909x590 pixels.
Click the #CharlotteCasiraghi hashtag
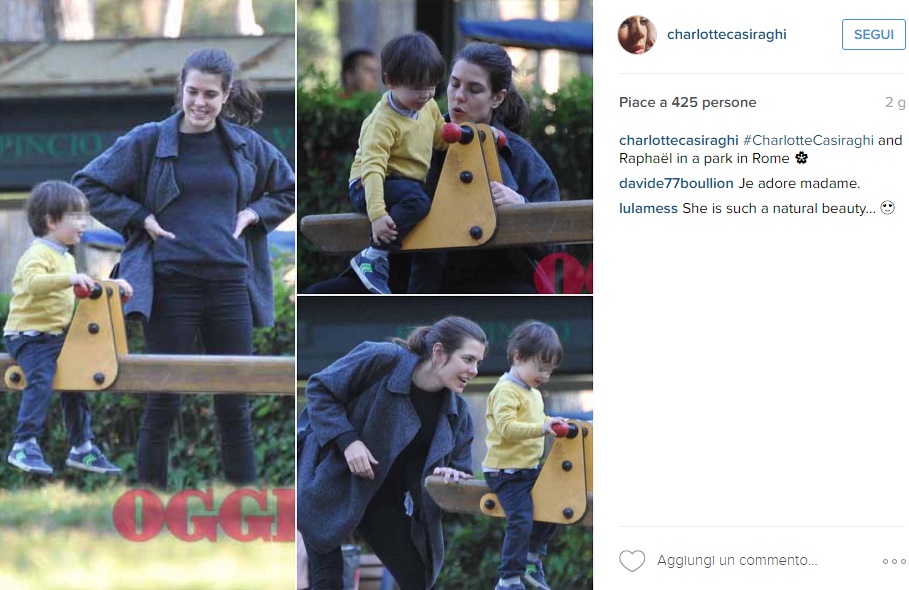coord(808,140)
